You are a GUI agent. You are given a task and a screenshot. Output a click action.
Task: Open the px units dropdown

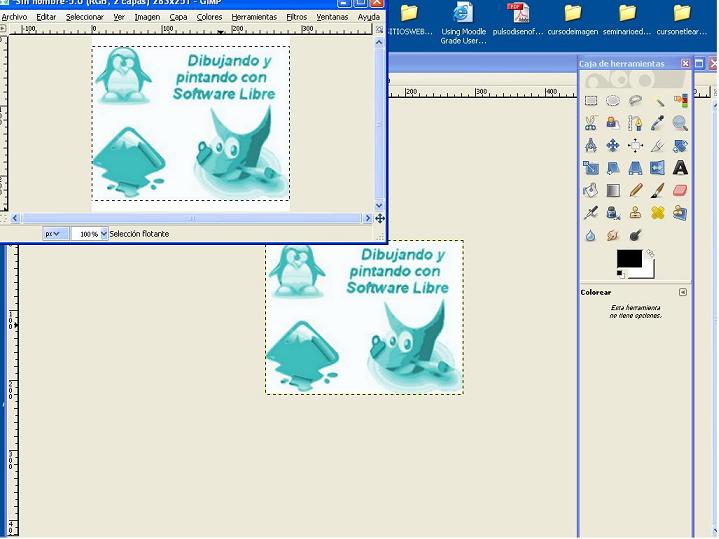pos(55,234)
